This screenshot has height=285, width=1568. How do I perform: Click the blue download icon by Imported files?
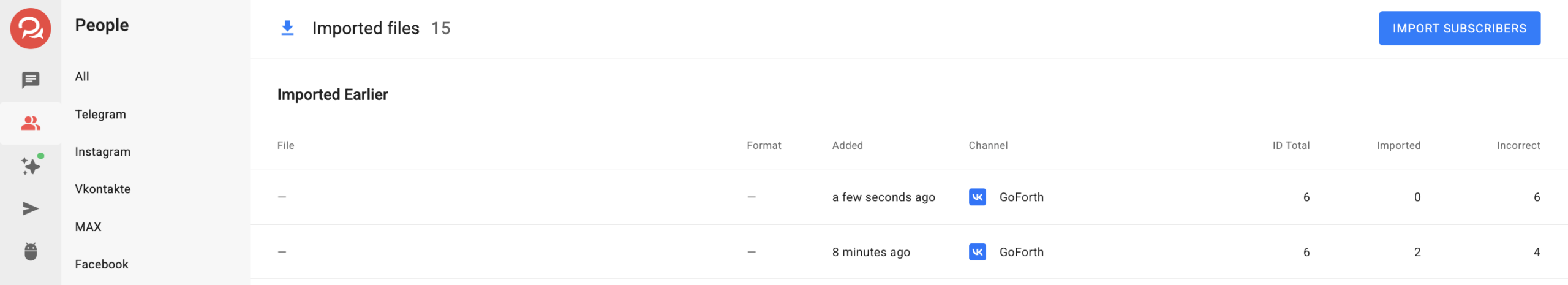287,28
